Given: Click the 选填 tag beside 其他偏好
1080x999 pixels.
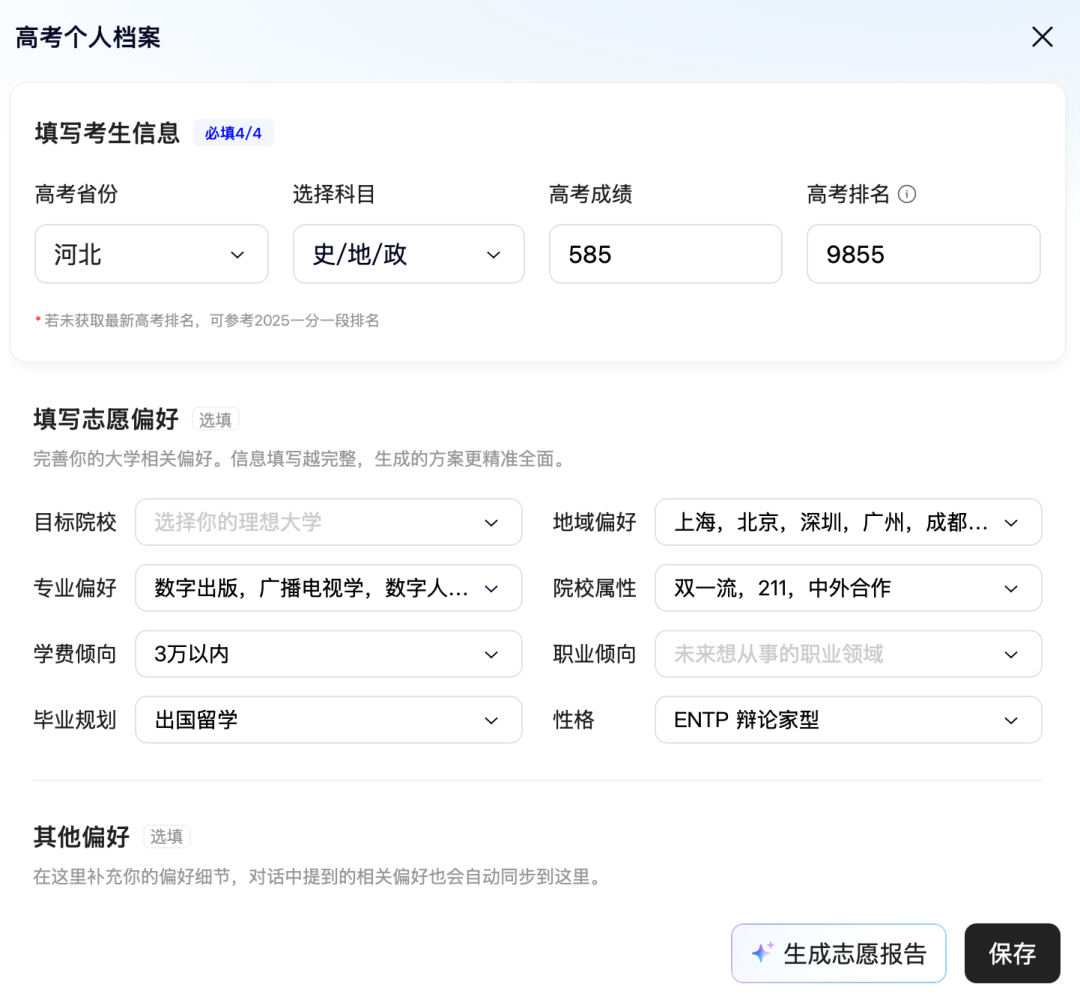Looking at the screenshot, I should 167,836.
